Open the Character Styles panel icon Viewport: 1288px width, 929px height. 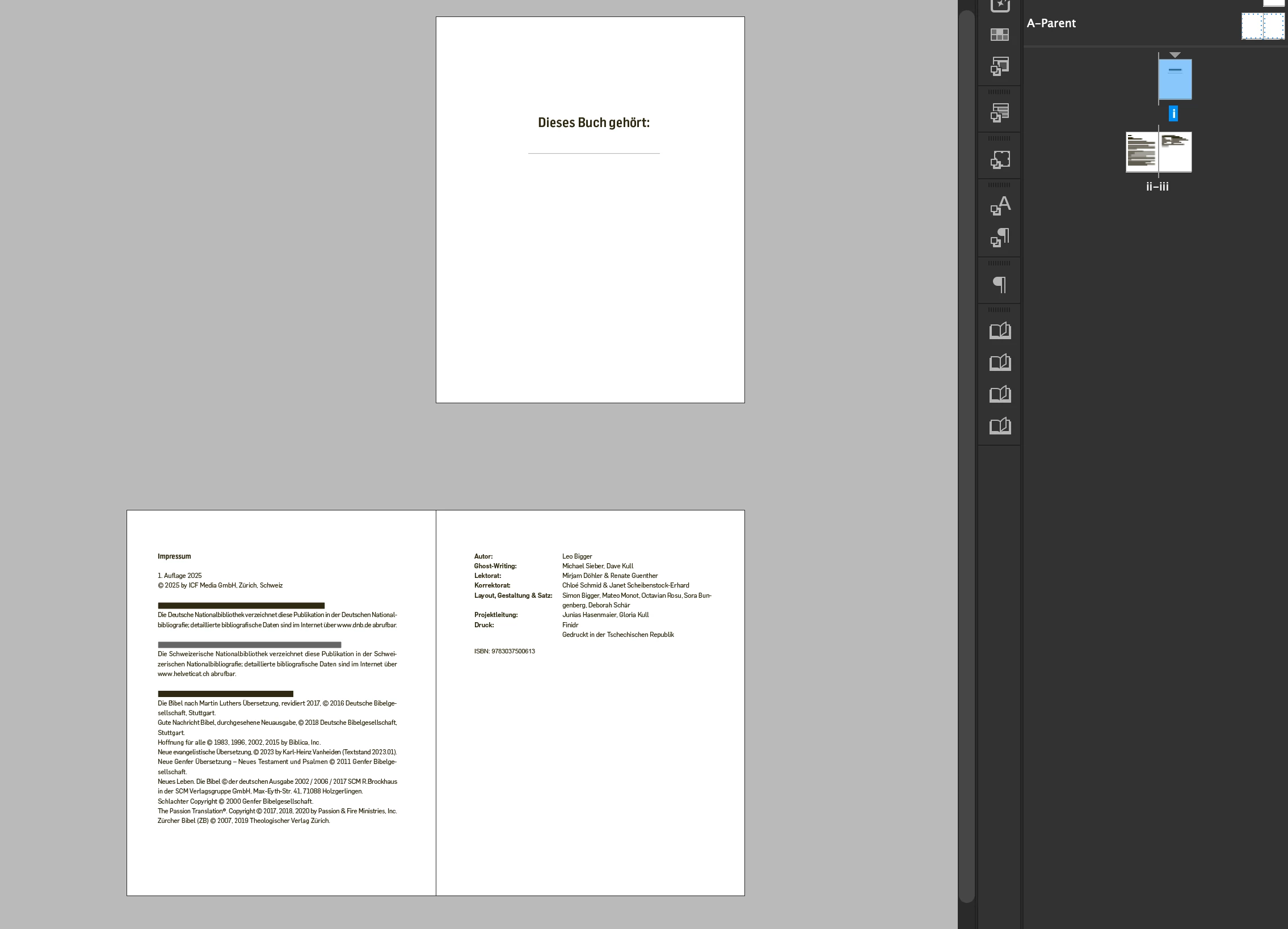(1000, 205)
